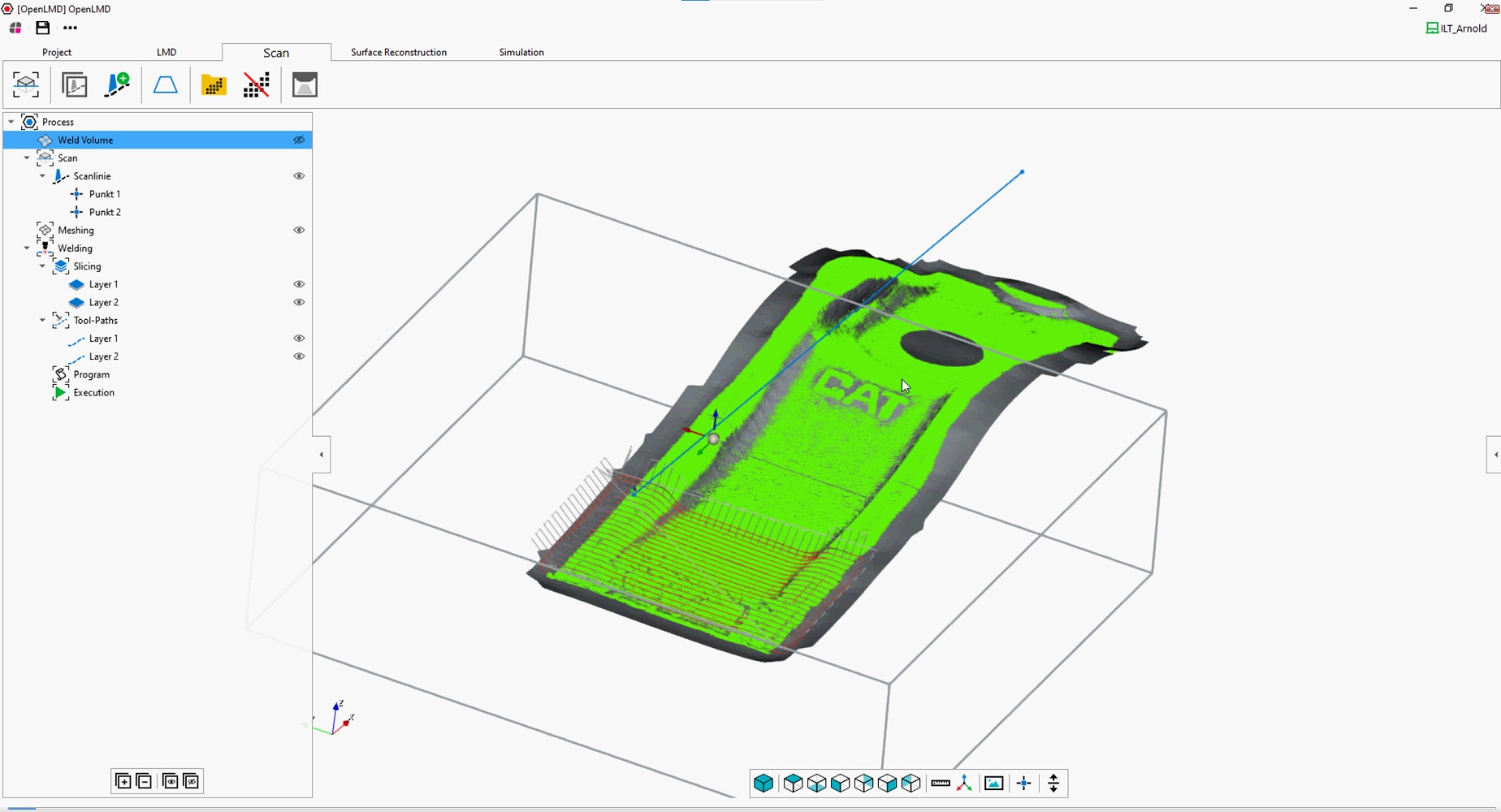Open the Simulation tab
The height and width of the screenshot is (812, 1501).
click(521, 53)
